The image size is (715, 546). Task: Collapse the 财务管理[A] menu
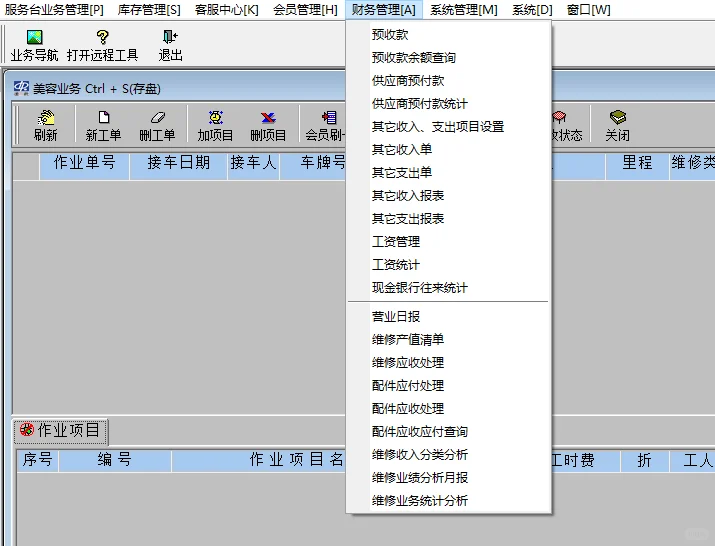[x=384, y=10]
